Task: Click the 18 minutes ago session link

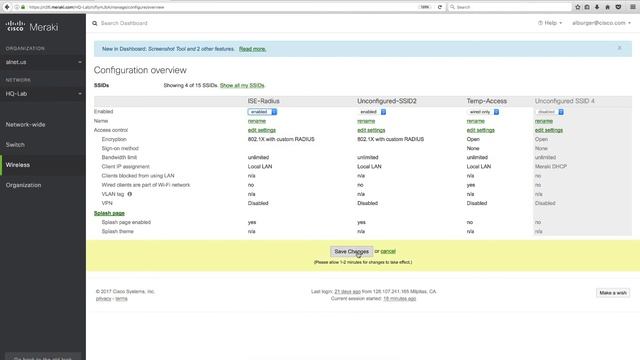Action: pyautogui.click(x=400, y=299)
